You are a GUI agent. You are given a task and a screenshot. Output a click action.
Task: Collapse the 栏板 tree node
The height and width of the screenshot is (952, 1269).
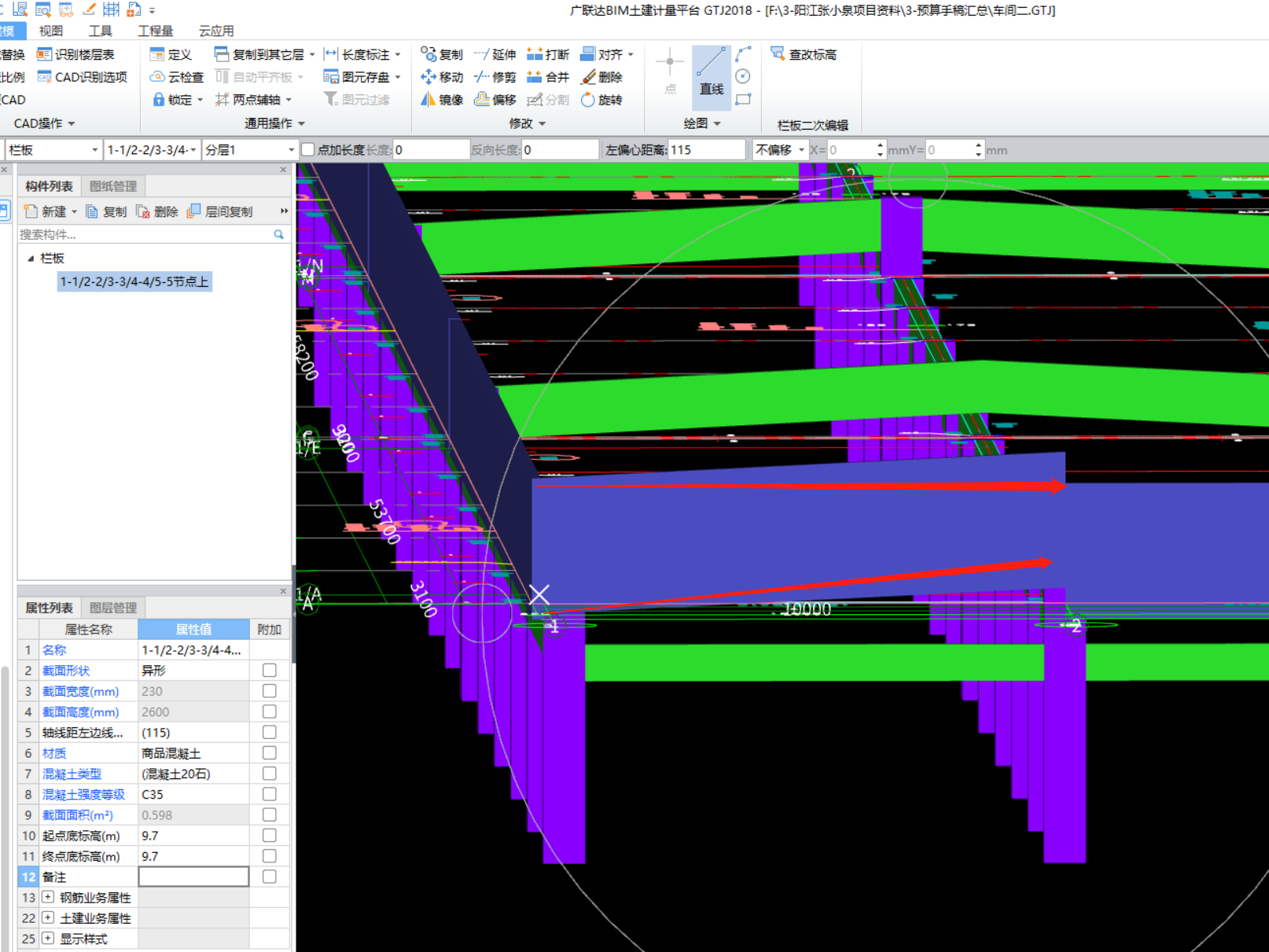click(31, 258)
